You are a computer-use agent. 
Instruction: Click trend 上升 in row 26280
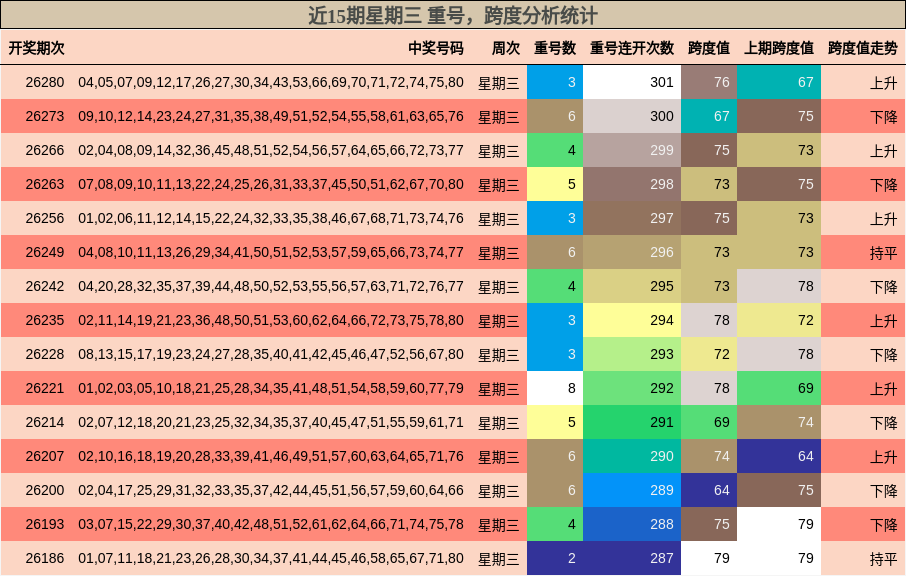click(883, 83)
